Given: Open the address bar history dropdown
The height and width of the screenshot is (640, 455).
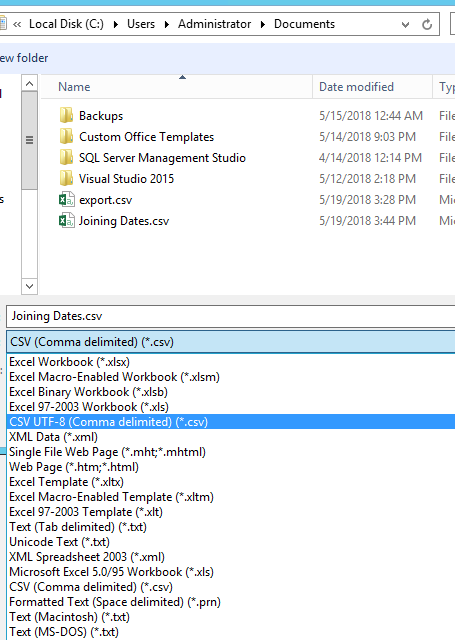Looking at the screenshot, I should pos(405,24).
